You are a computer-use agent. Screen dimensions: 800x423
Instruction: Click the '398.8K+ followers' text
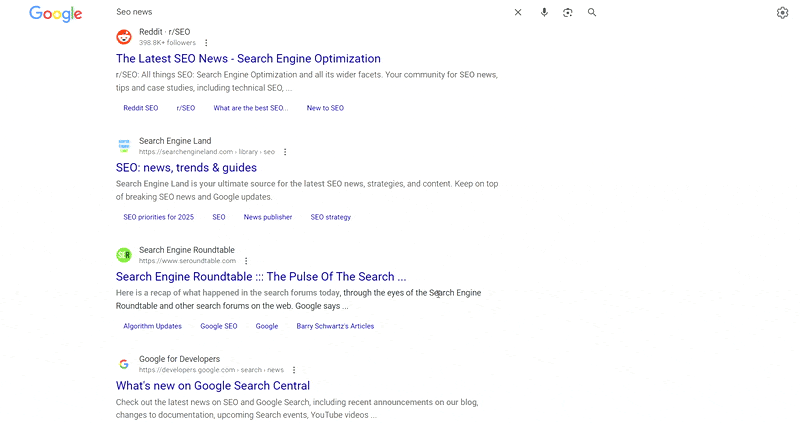[167, 43]
